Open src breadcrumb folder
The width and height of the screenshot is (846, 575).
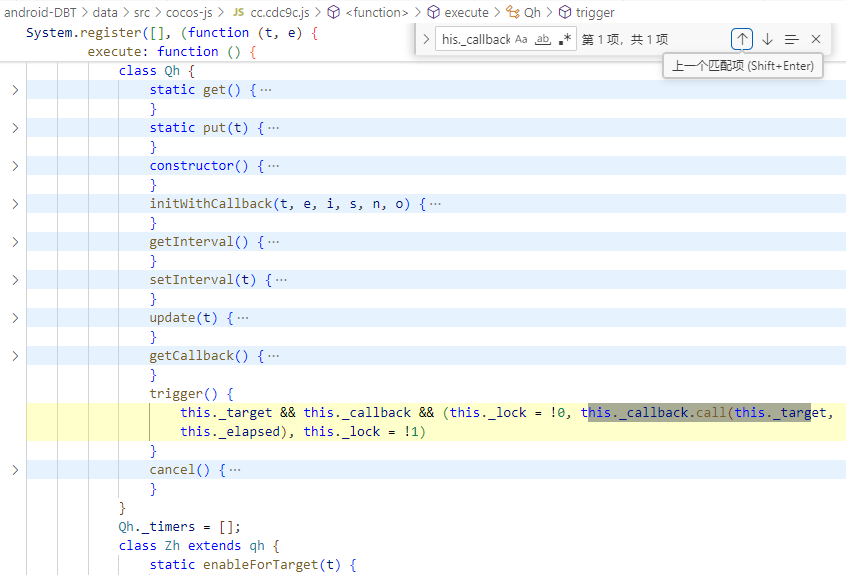[x=142, y=12]
